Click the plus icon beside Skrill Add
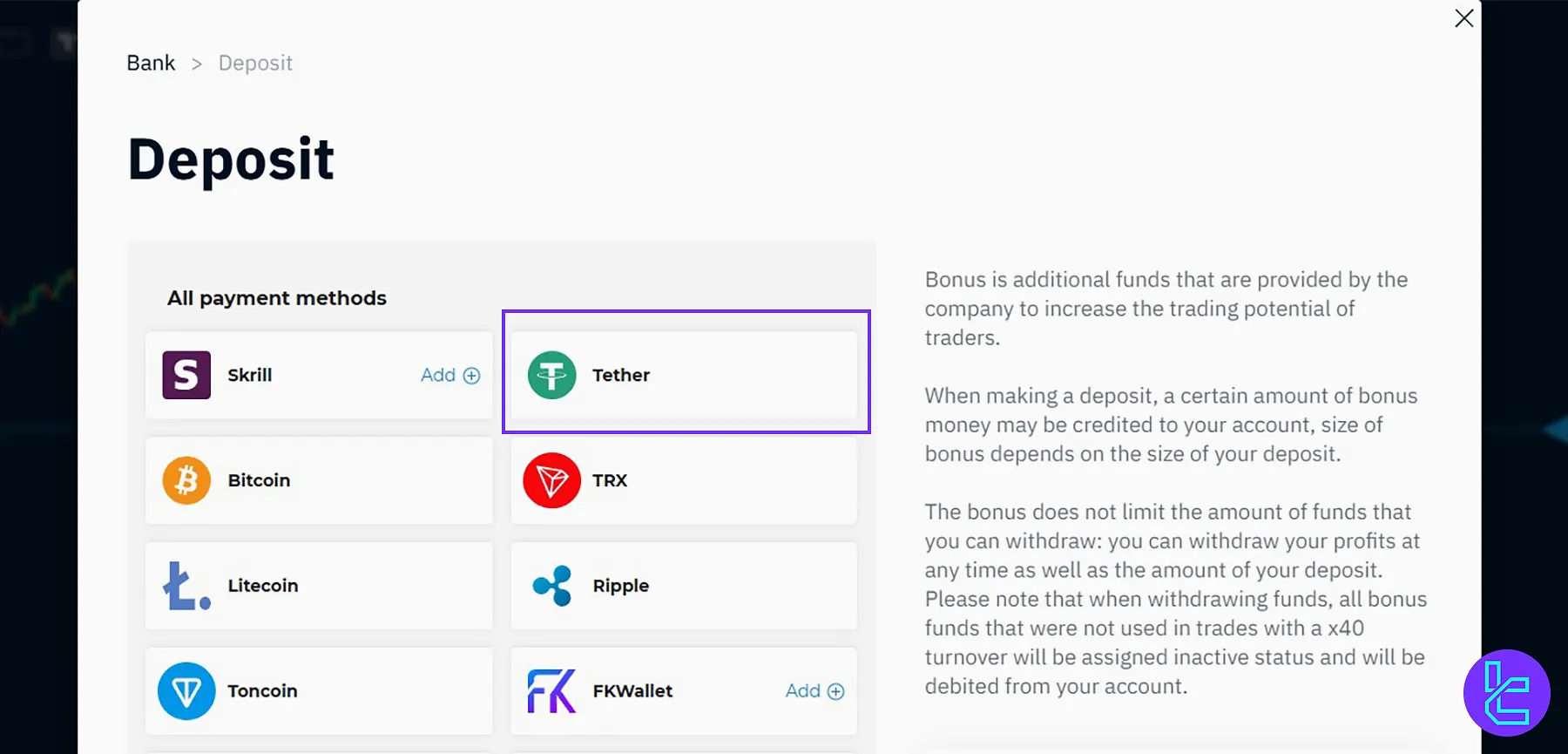1568x754 pixels. point(471,376)
